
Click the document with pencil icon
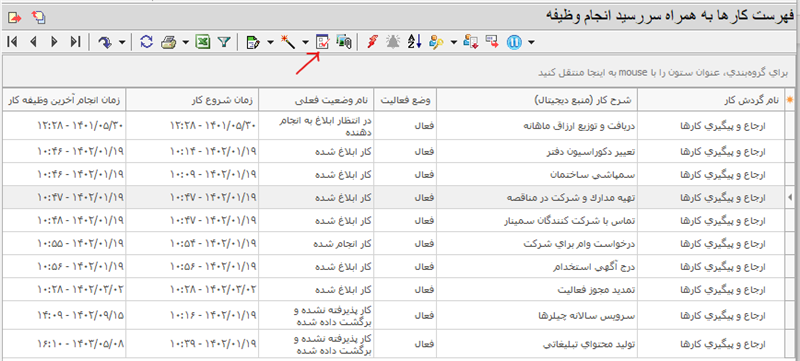click(x=253, y=42)
